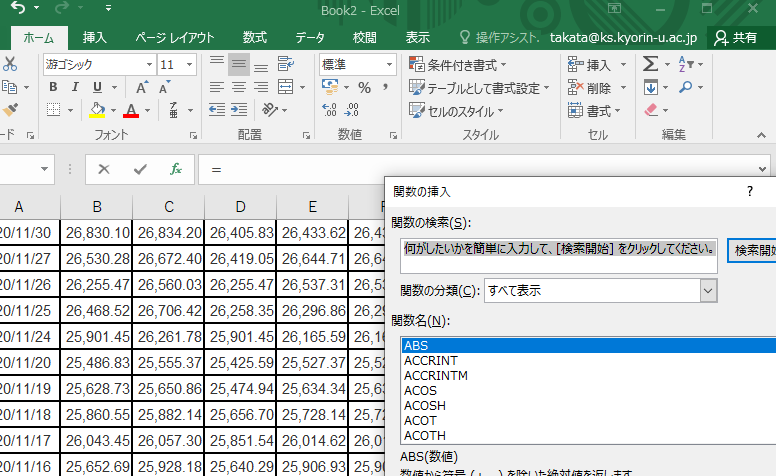Apply red font color A
Screen dimensions: 776x476
pyautogui.click(x=131, y=110)
